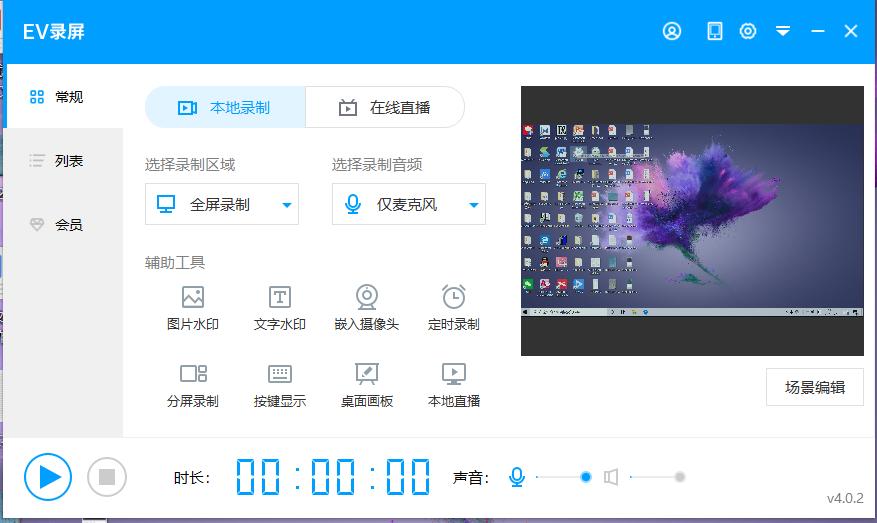The width and height of the screenshot is (877, 523).
Task: Switch to the 列表 sidebar tab
Action: pos(63,161)
